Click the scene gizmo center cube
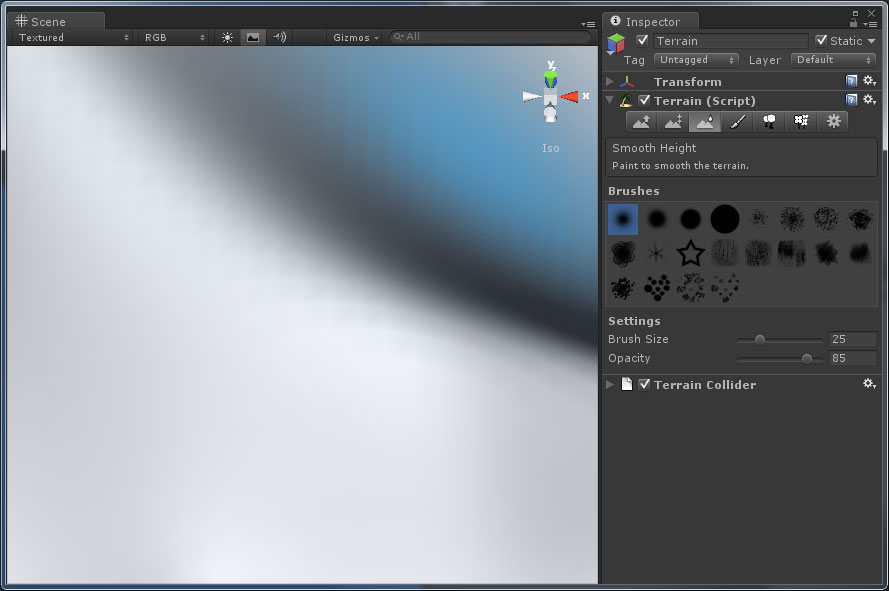The height and width of the screenshot is (591, 889). tap(550, 98)
